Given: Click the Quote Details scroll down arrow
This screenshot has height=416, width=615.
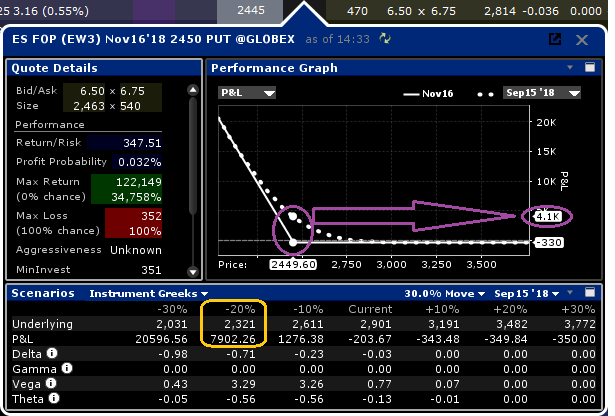Looking at the screenshot, I should [x=193, y=271].
